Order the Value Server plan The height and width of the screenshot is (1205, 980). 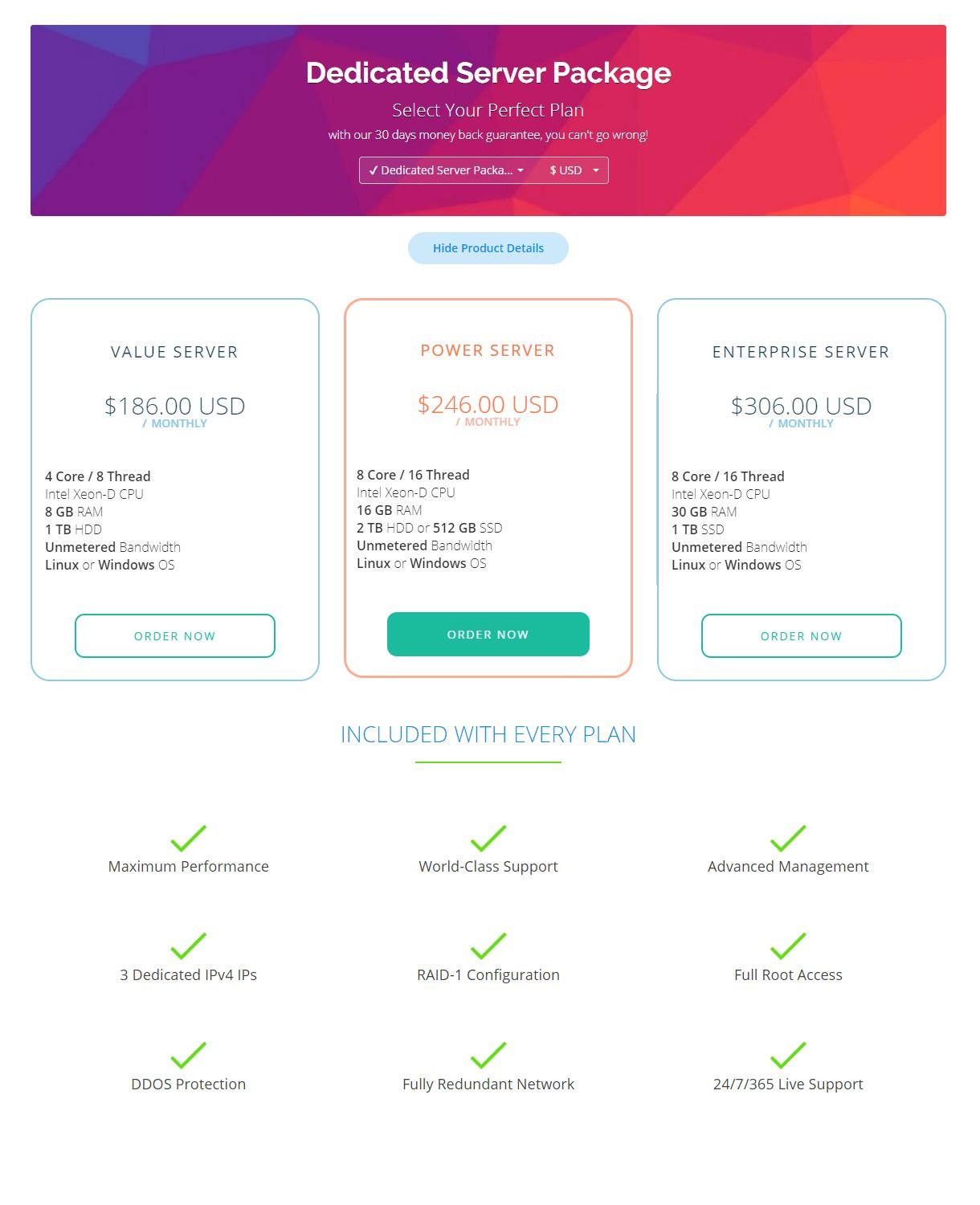(x=175, y=636)
